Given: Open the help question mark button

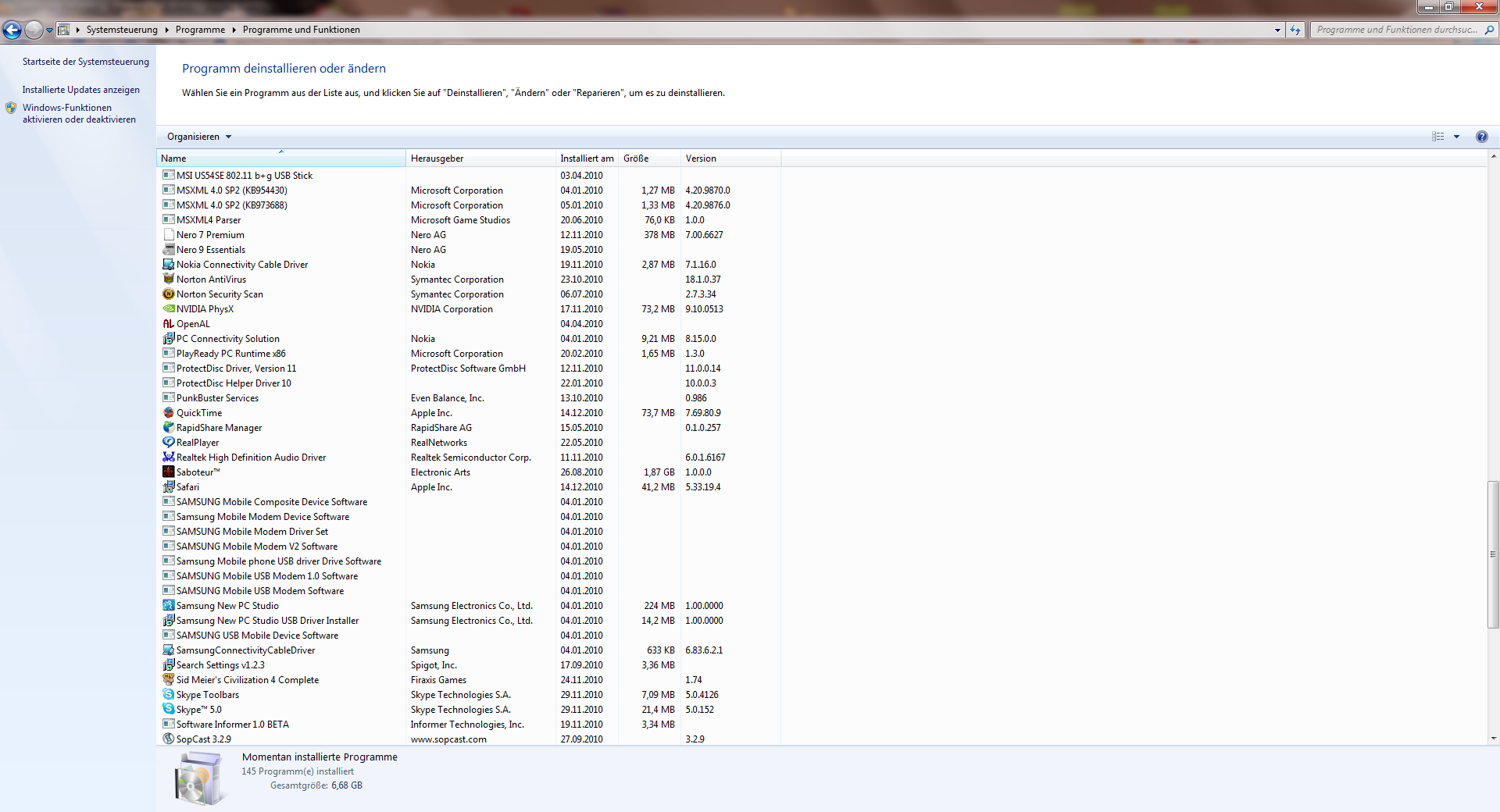Looking at the screenshot, I should [1481, 137].
